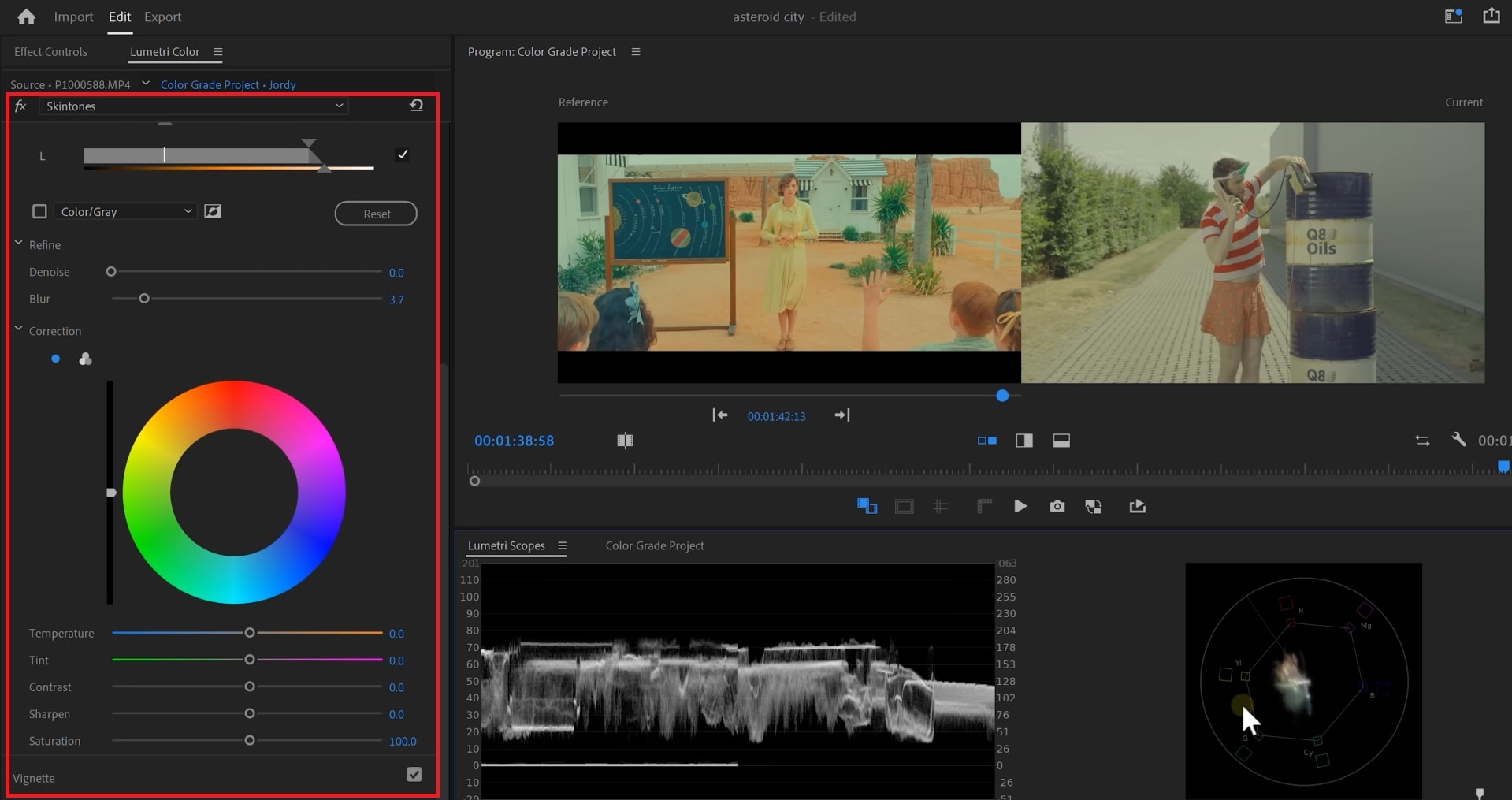The image size is (1512, 800).
Task: Open the Export tab
Action: click(162, 17)
